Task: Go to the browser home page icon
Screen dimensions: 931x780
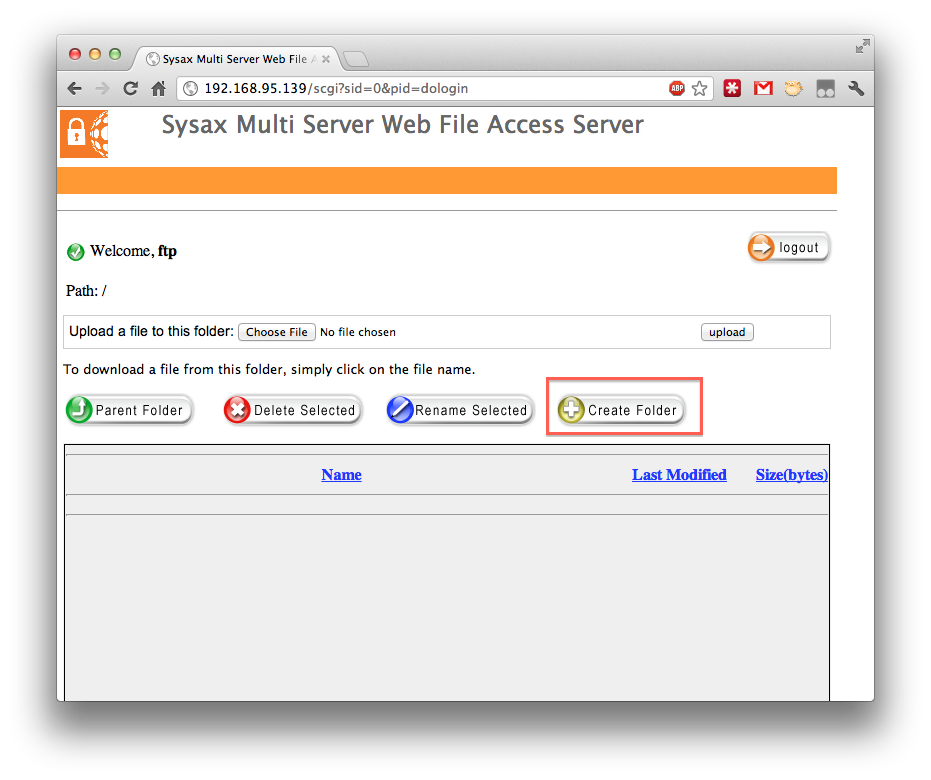Action: [158, 89]
